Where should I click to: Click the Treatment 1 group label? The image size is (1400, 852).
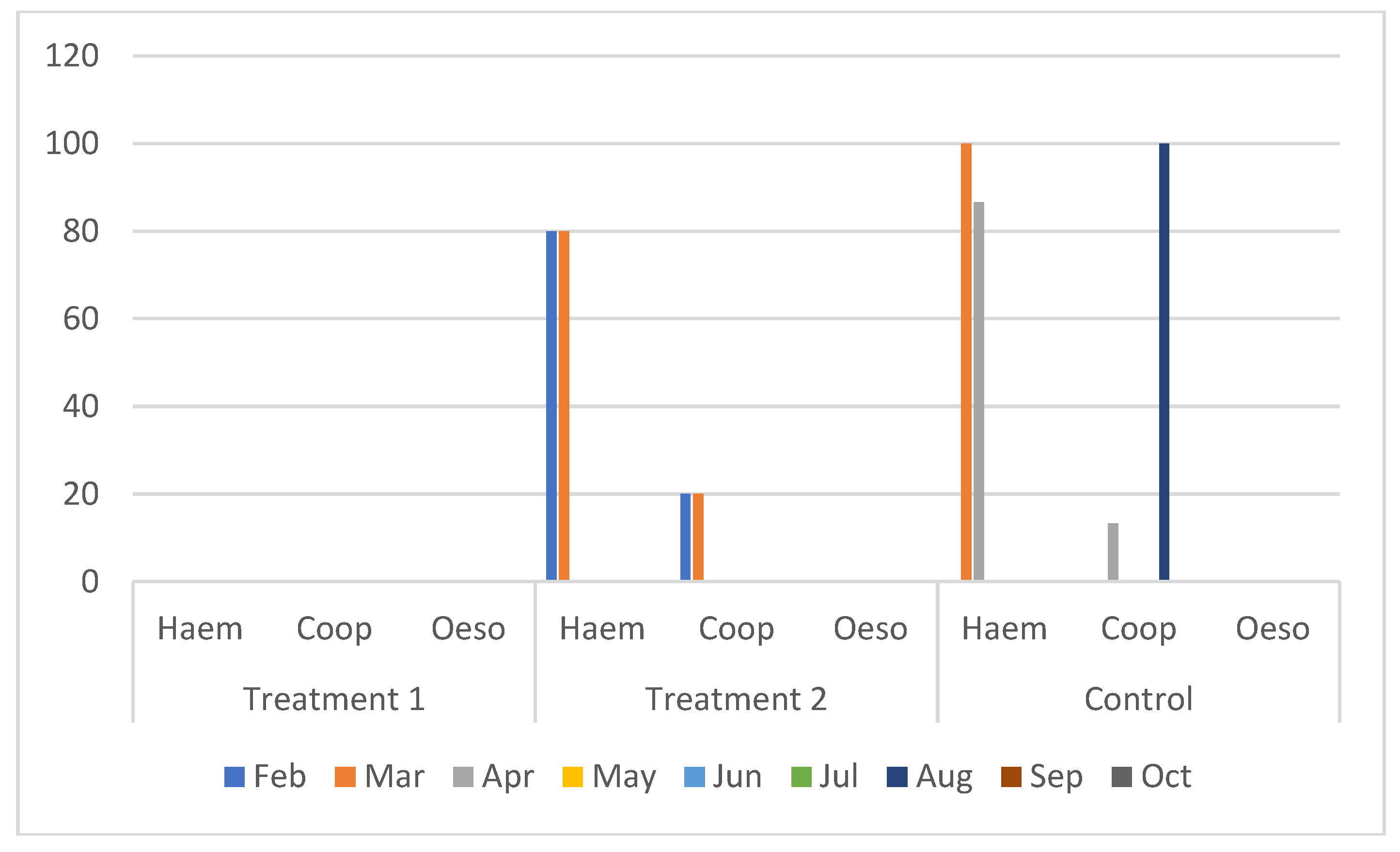[x=334, y=699]
